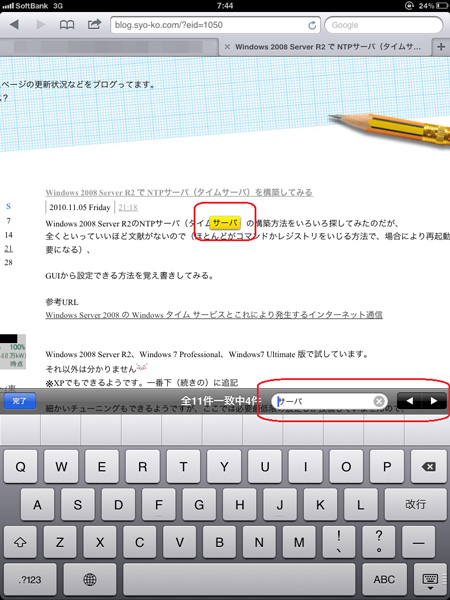450x600 pixels.
Task: Tap the G key
Action: tap(199, 505)
